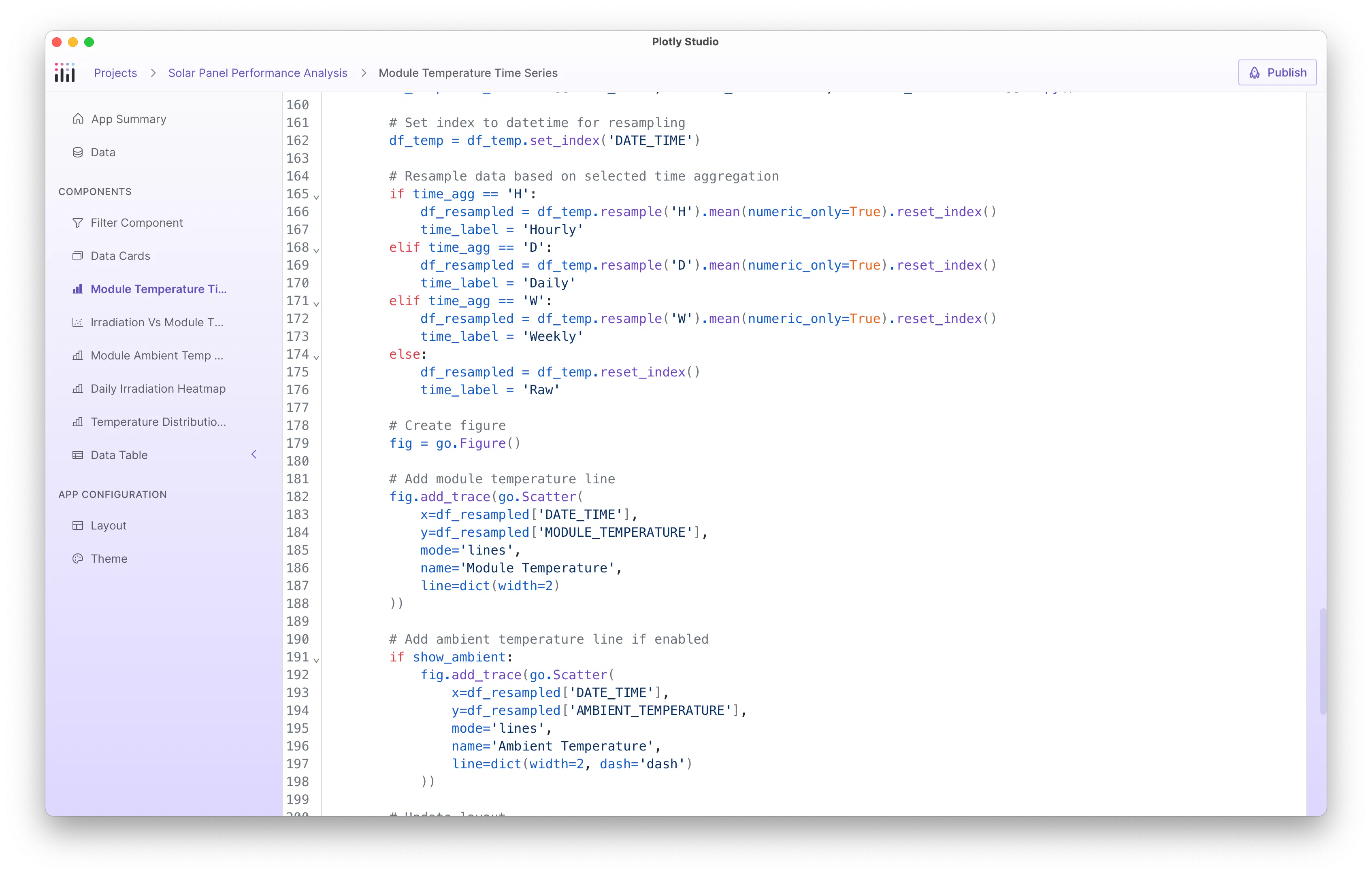
Task: Click the chart icon of Daily Irradiation Heatmap
Action: tap(77, 389)
